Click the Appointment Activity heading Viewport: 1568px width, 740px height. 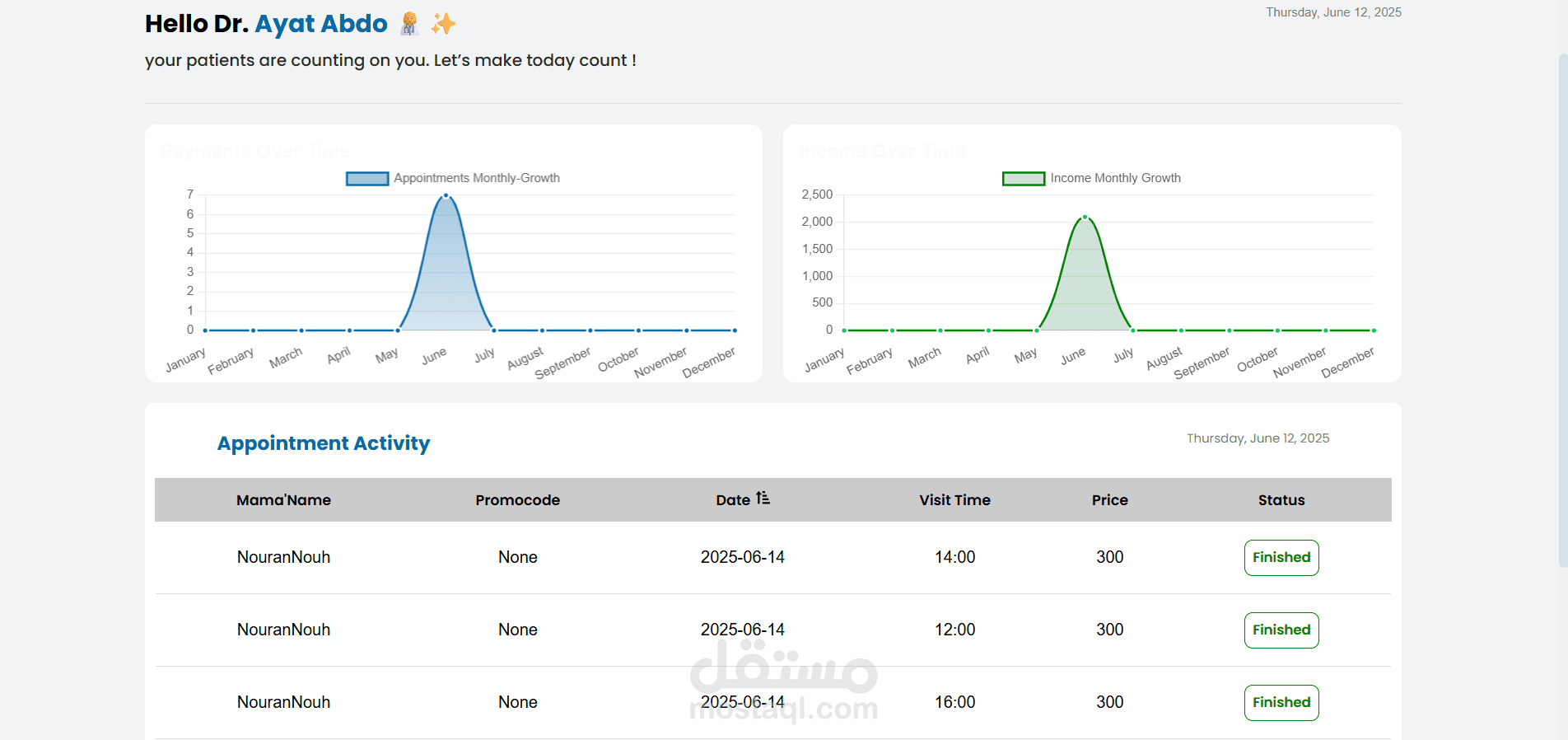point(324,443)
